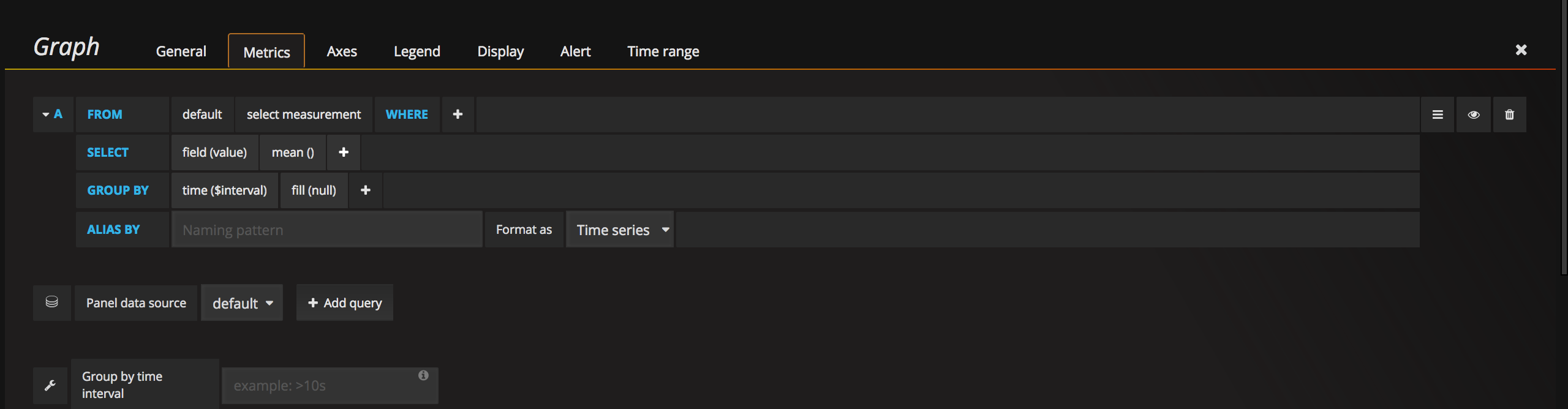Image resolution: width=1568 pixels, height=409 pixels.
Task: Open the Format as Time series dropdown
Action: coord(619,230)
